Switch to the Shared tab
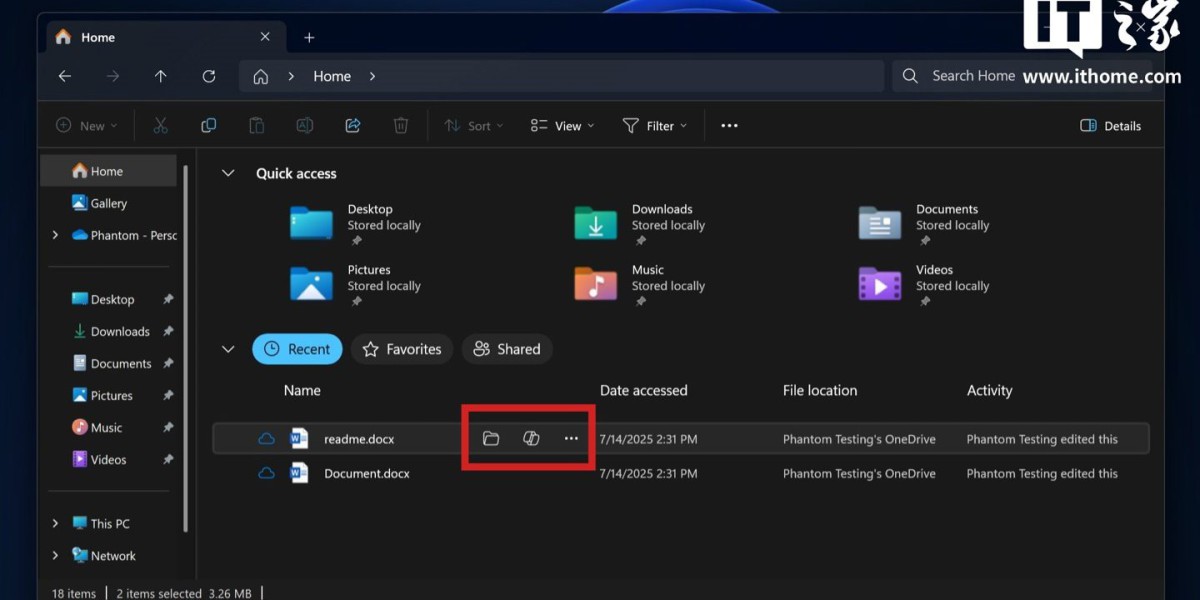Image resolution: width=1200 pixels, height=600 pixels. click(x=507, y=349)
